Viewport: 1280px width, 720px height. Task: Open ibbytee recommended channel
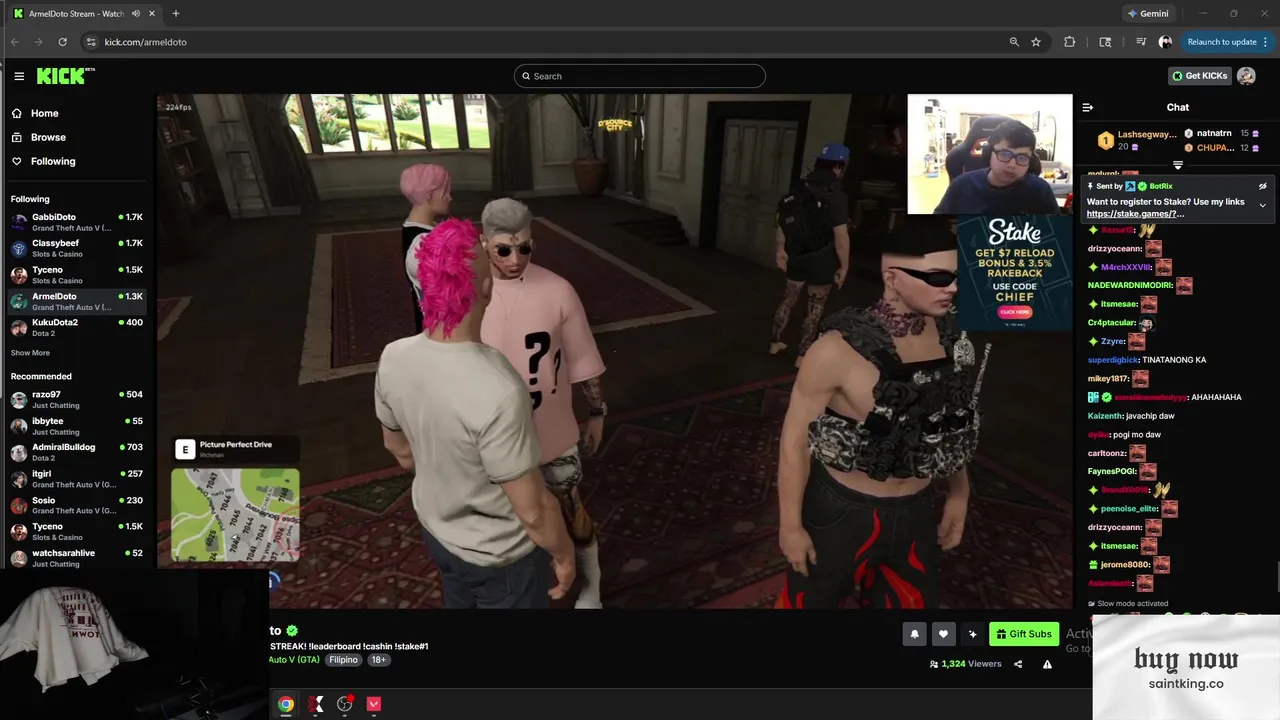[x=77, y=426]
